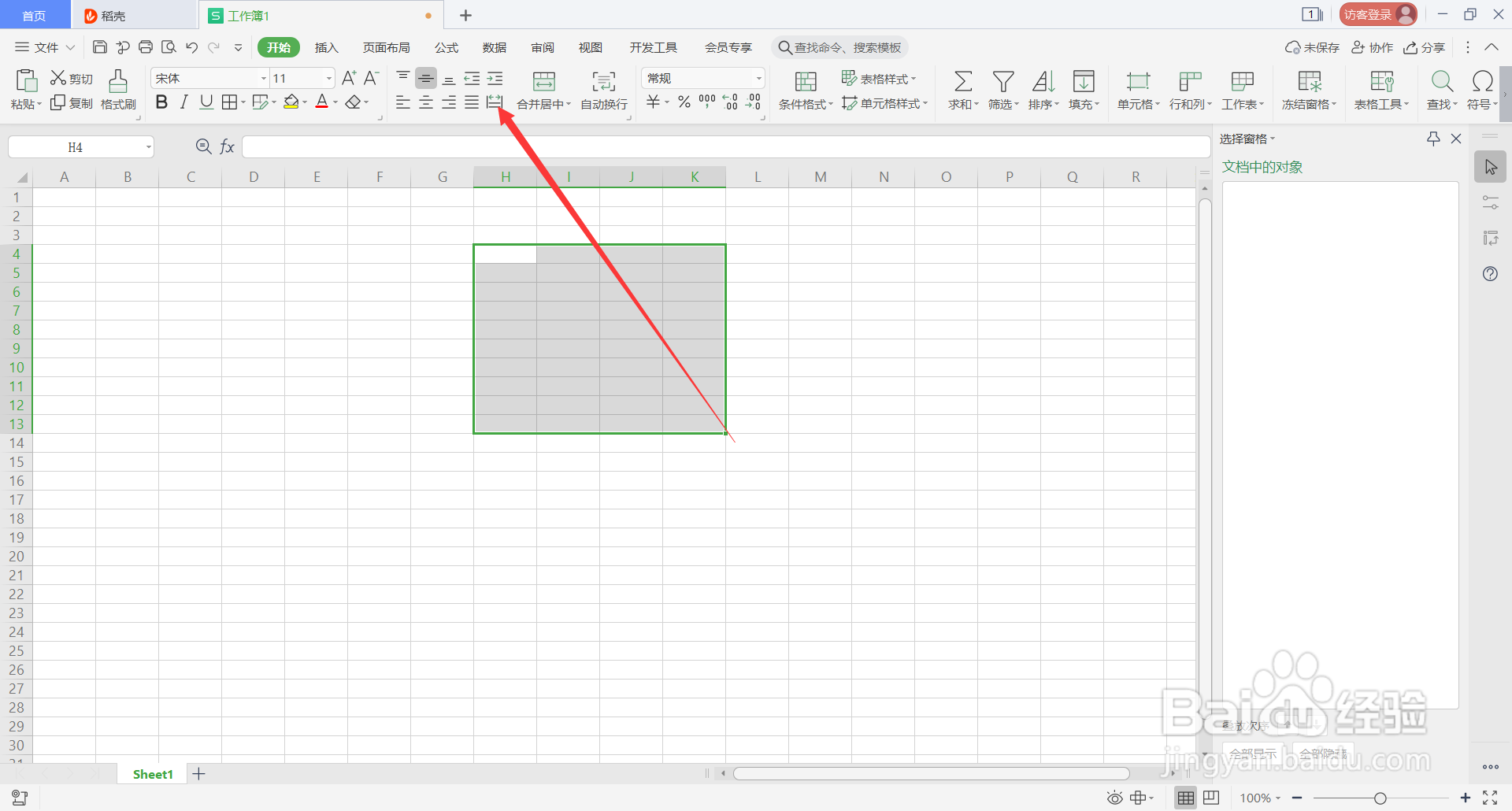Screen dimensions: 1512x811
Task: Click the Collaborate (协作) button
Action: (x=1373, y=48)
